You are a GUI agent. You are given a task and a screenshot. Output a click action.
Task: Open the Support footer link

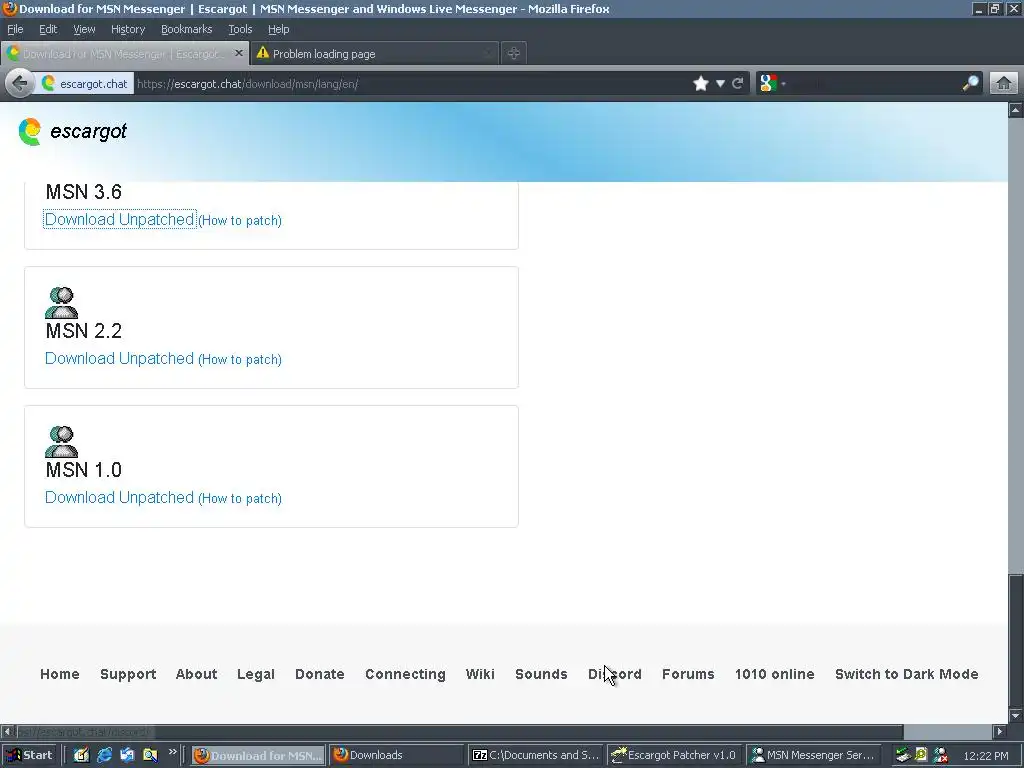(x=128, y=674)
